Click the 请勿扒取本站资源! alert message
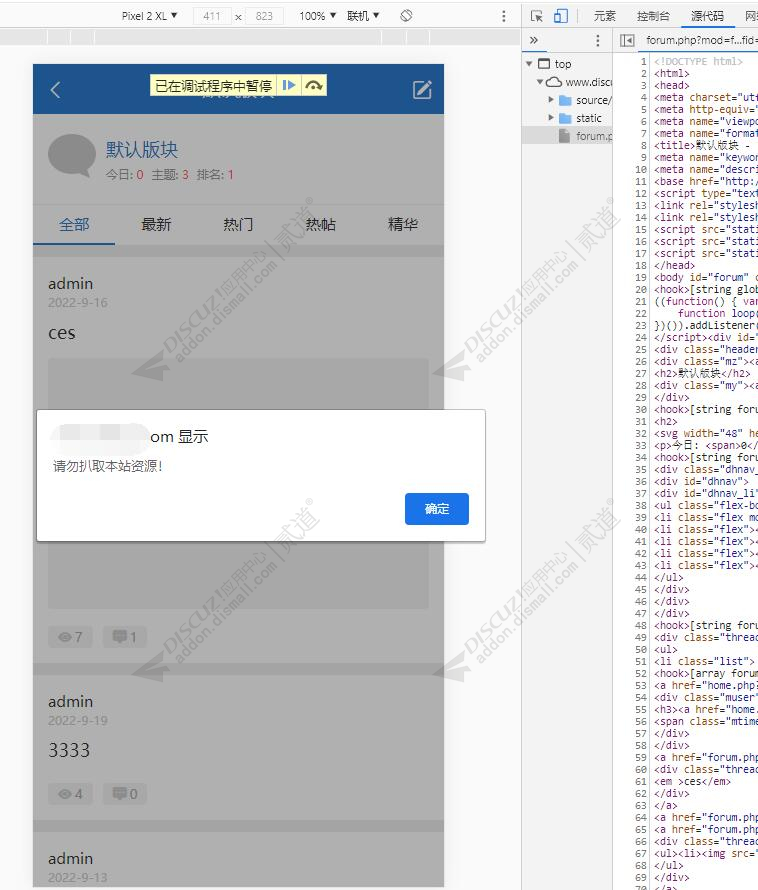Image resolution: width=758 pixels, height=890 pixels. pos(108,467)
